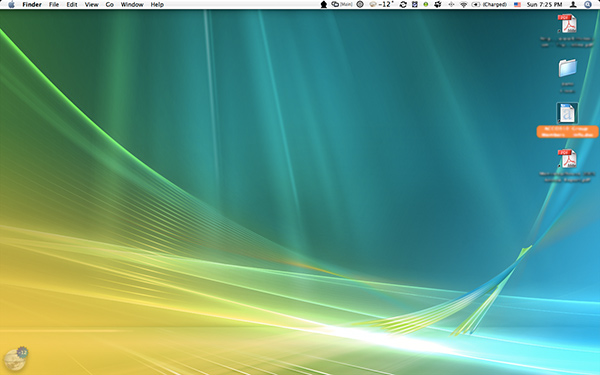This screenshot has height=375, width=600.
Task: Open the Help menu
Action: [x=157, y=5]
